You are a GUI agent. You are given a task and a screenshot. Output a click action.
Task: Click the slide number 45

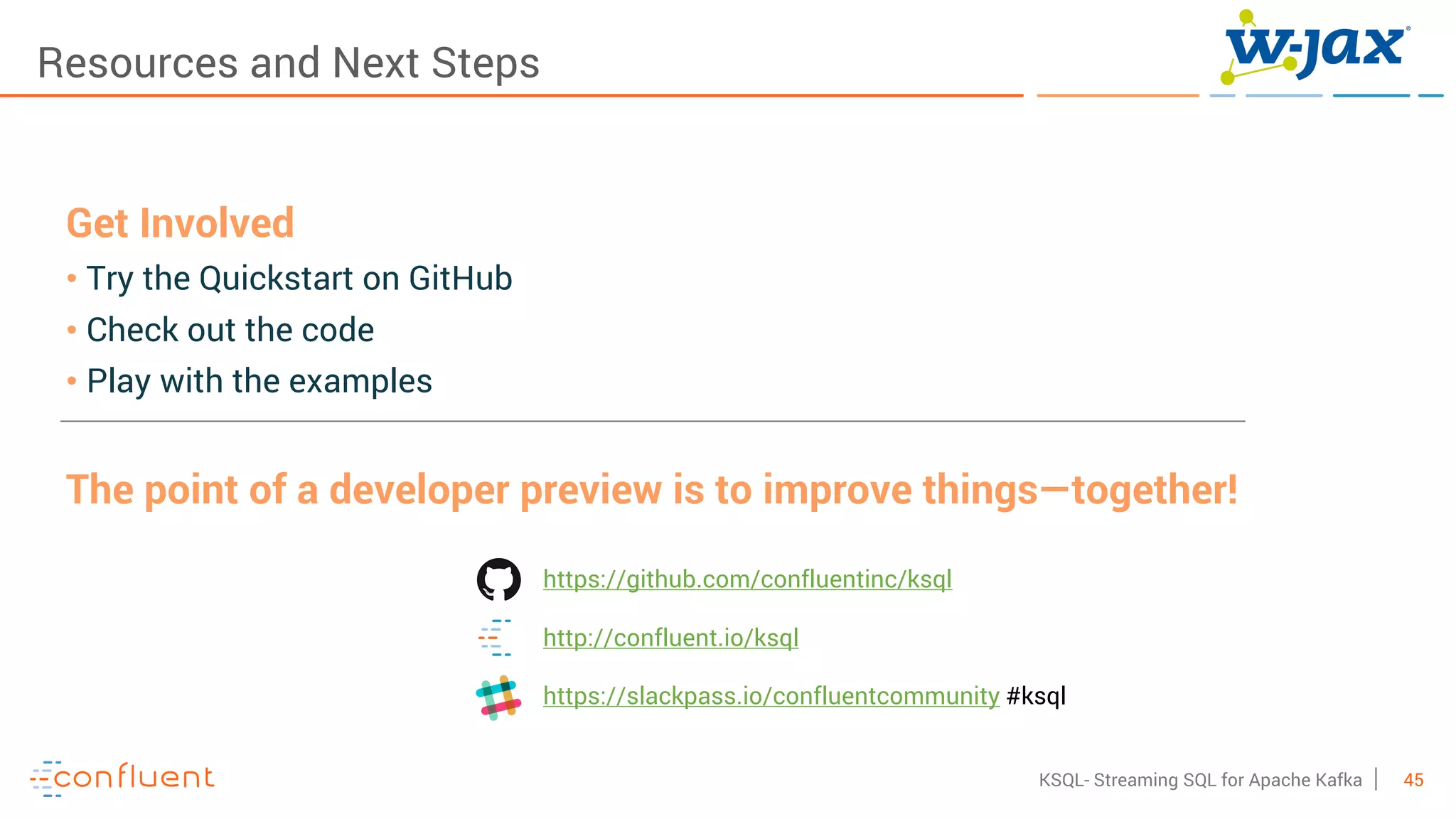(x=1413, y=780)
